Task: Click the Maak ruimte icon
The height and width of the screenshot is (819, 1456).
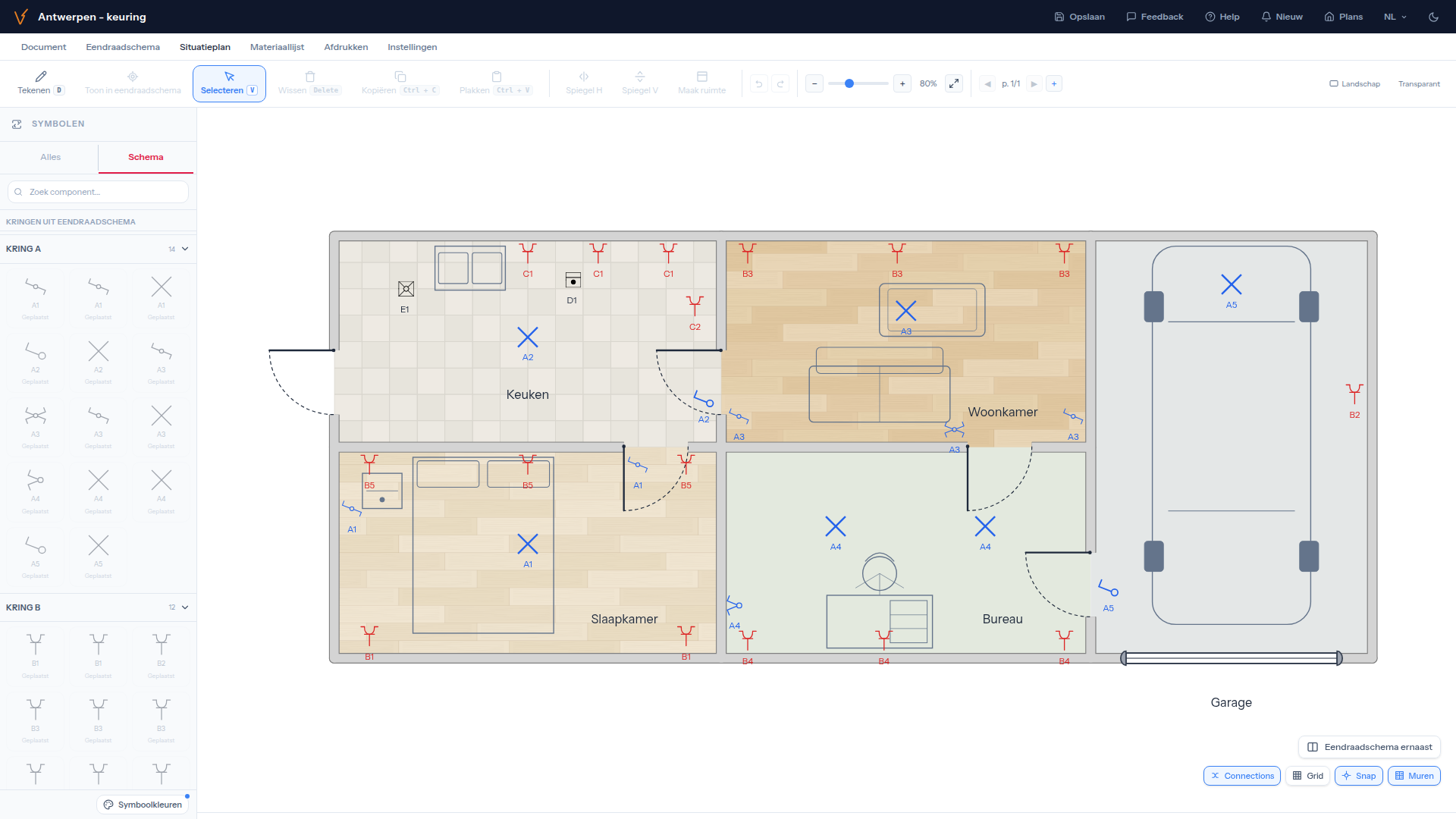Action: pyautogui.click(x=702, y=77)
